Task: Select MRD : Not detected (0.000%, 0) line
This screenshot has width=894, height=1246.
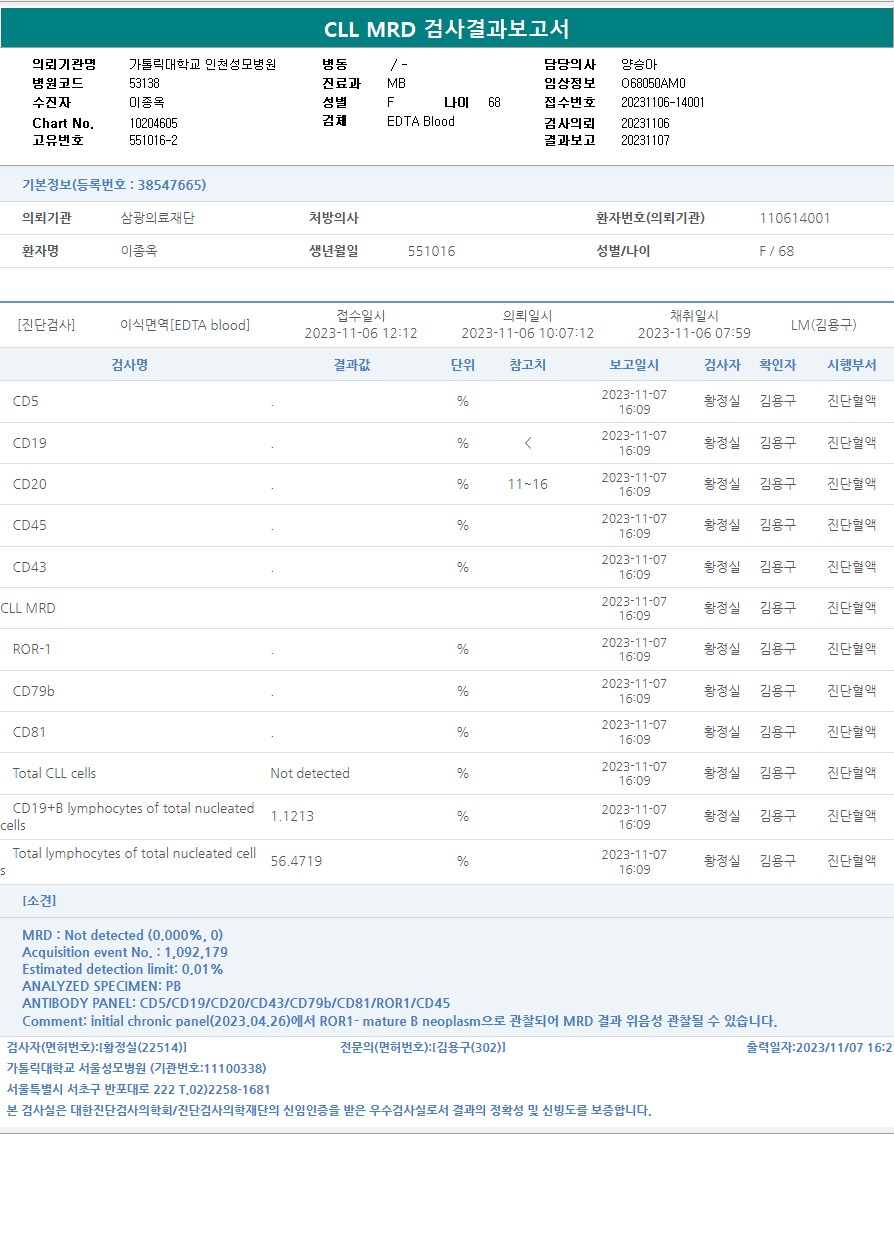Action: tap(122, 935)
